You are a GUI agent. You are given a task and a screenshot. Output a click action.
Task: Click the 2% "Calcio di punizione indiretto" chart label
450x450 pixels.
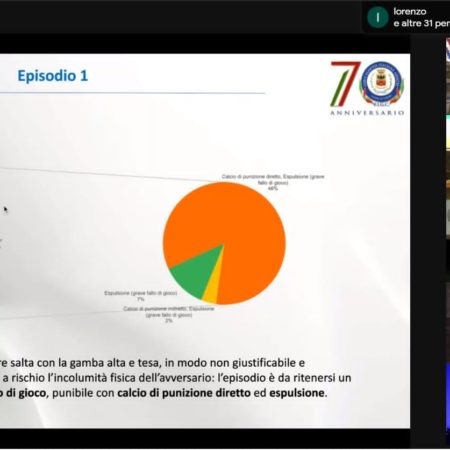169,315
